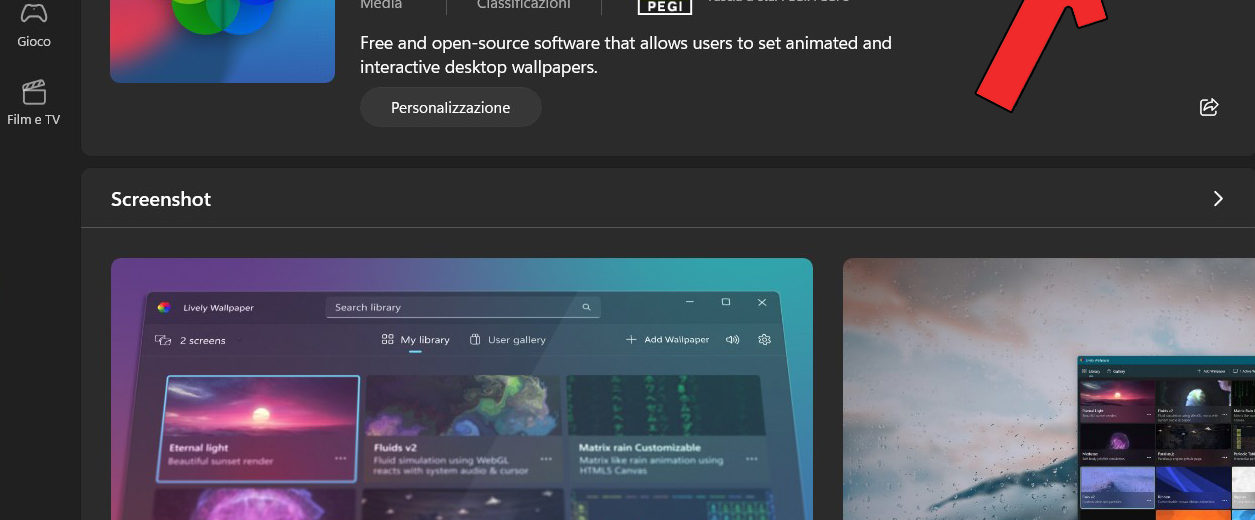
Task: Share this app using the share icon
Action: (1208, 107)
